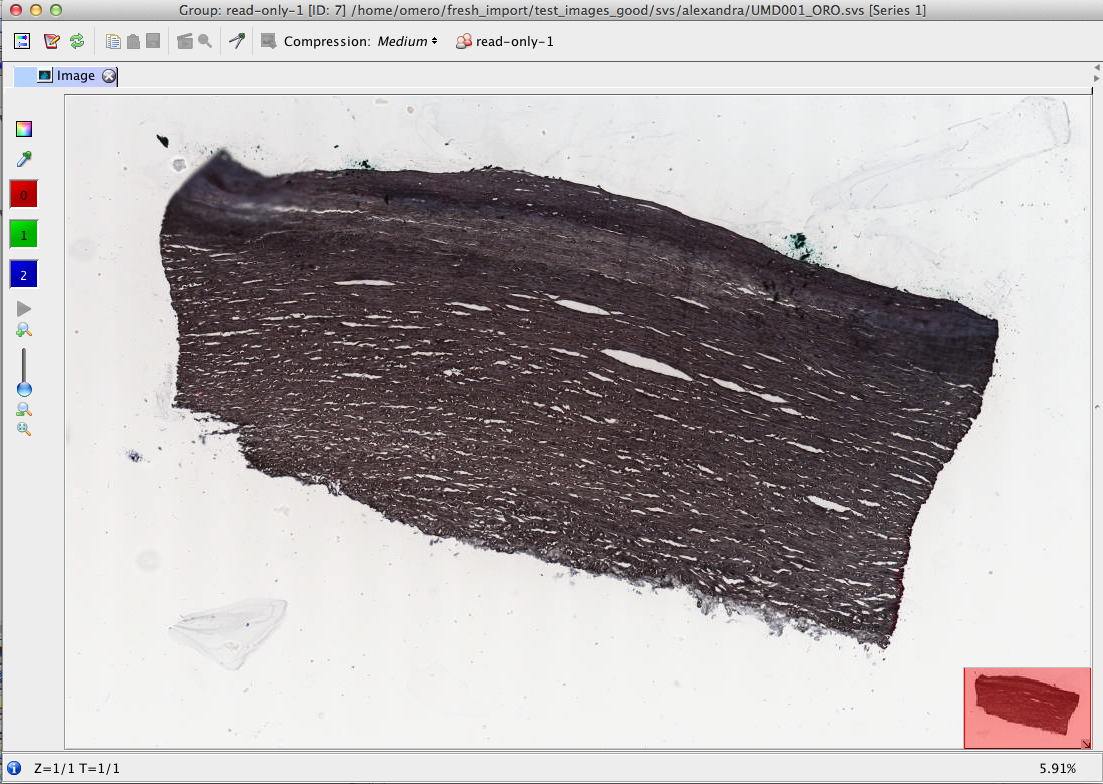Select the color picker eyedropper icon
The image size is (1103, 784).
24,159
